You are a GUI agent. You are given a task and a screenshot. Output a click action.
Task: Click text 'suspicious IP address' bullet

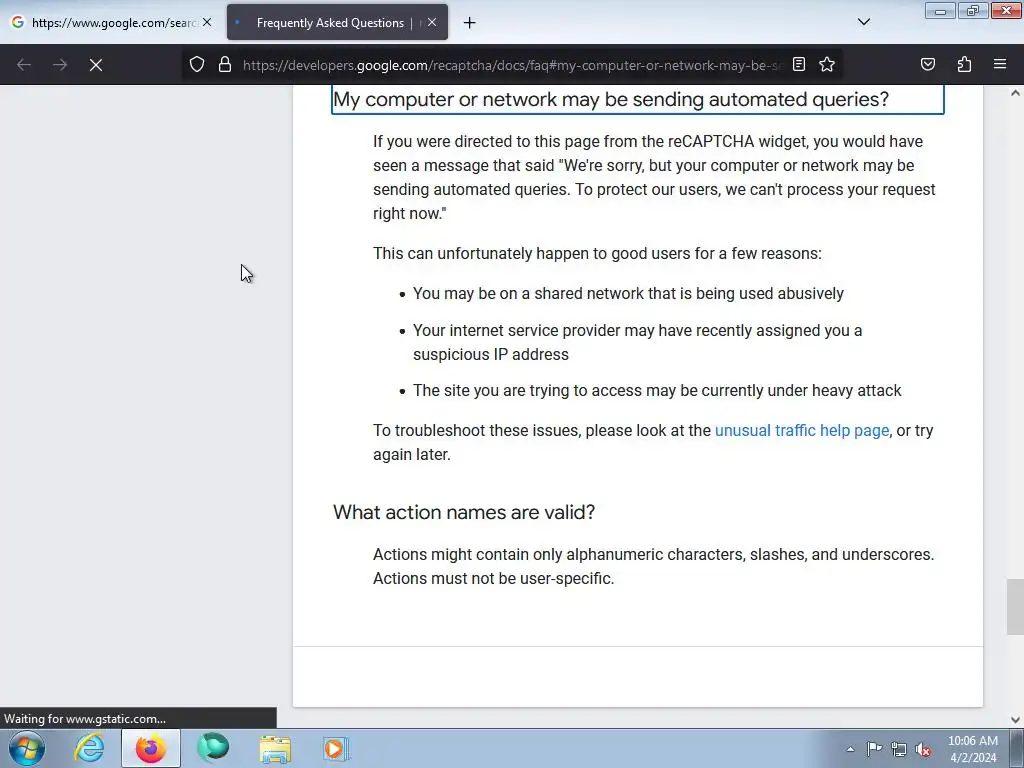[x=490, y=355]
